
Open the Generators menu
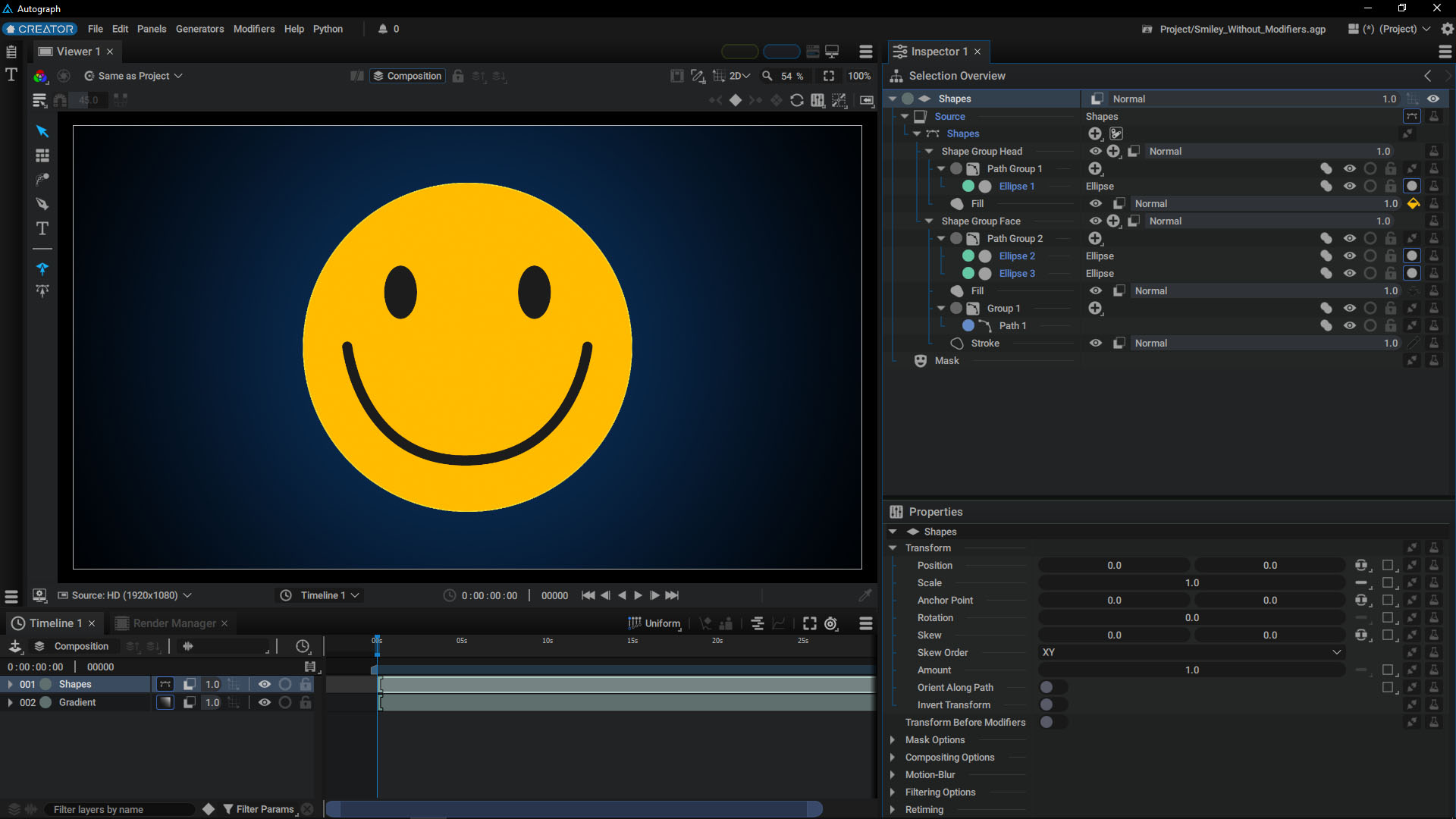coord(199,29)
